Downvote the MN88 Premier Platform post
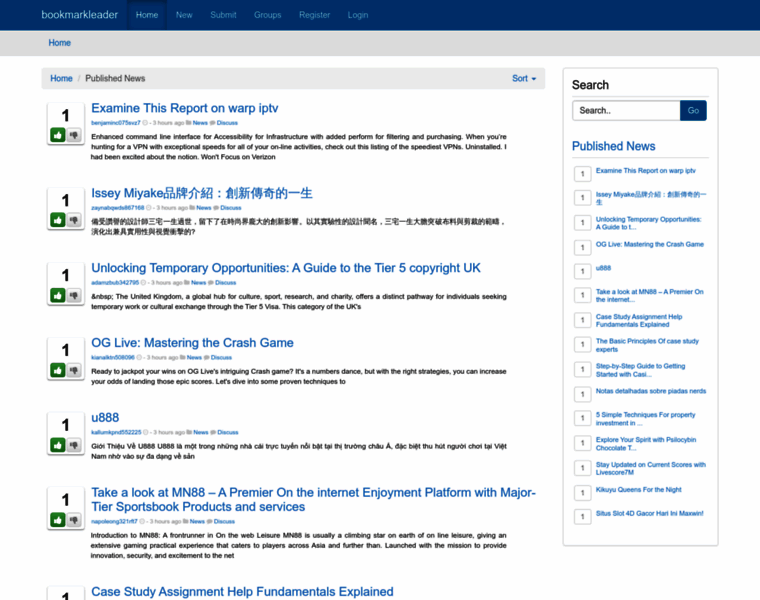The width and height of the screenshot is (760, 600). 74,520
